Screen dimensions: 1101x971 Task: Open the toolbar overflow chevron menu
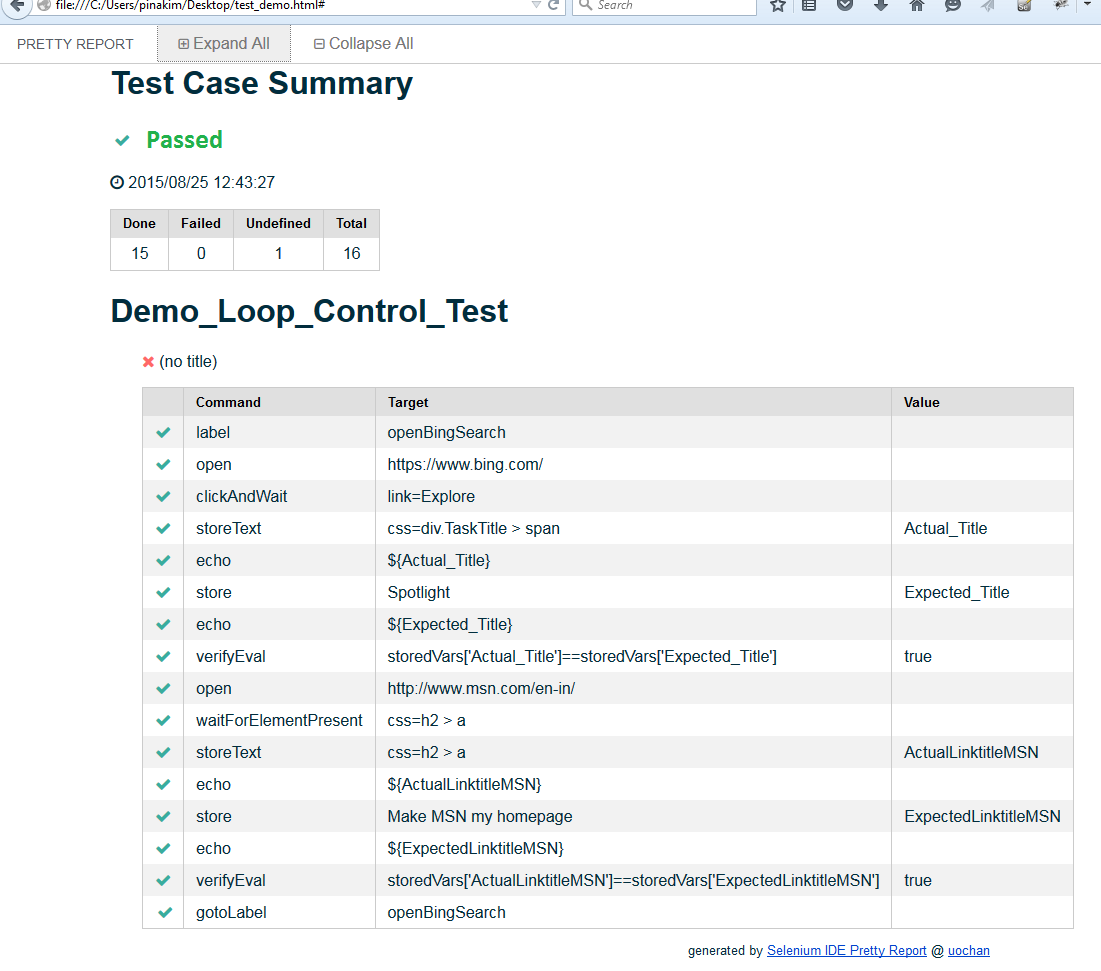[x=1087, y=7]
